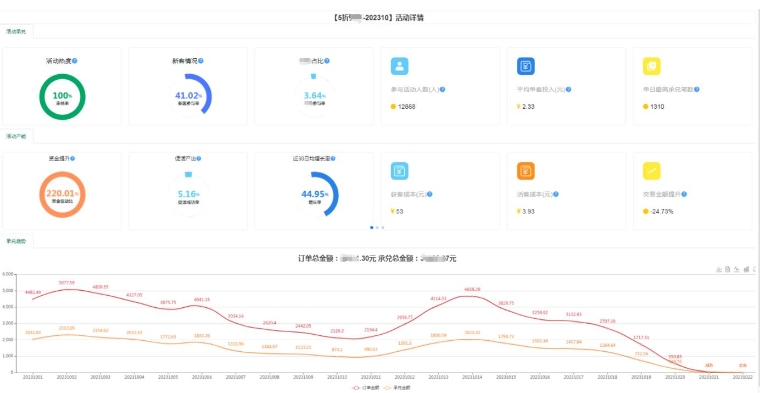
Task: Click help icon next to 活动热度
Action: point(75,61)
